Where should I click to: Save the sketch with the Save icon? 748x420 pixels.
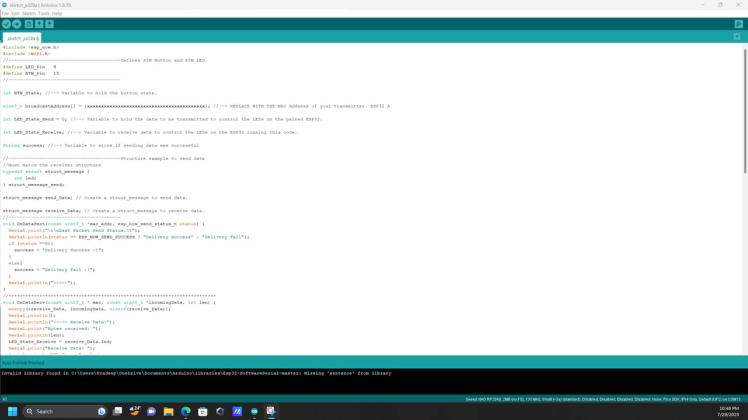(x=49, y=24)
